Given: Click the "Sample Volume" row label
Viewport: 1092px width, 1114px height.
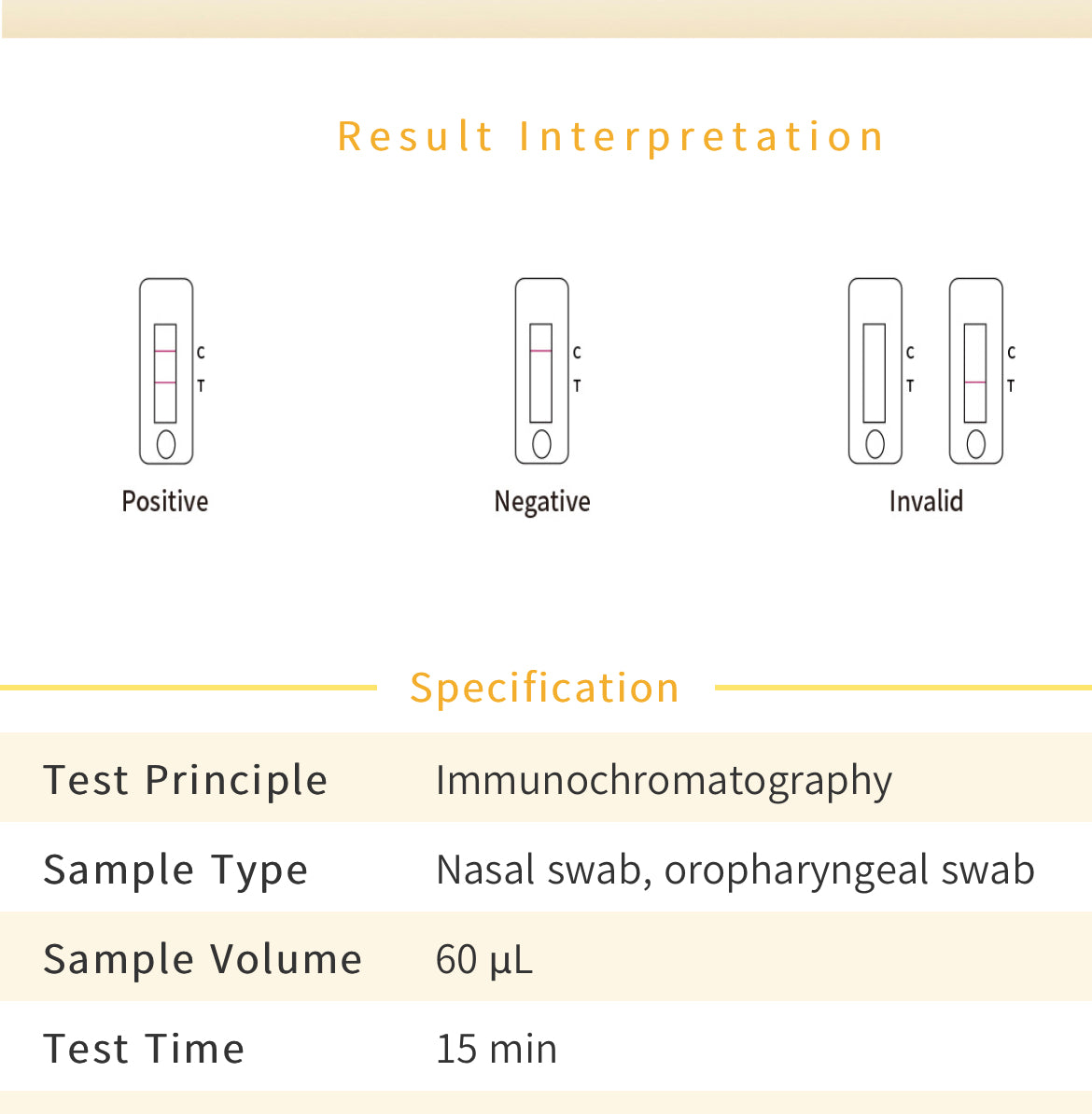Looking at the screenshot, I should (203, 959).
